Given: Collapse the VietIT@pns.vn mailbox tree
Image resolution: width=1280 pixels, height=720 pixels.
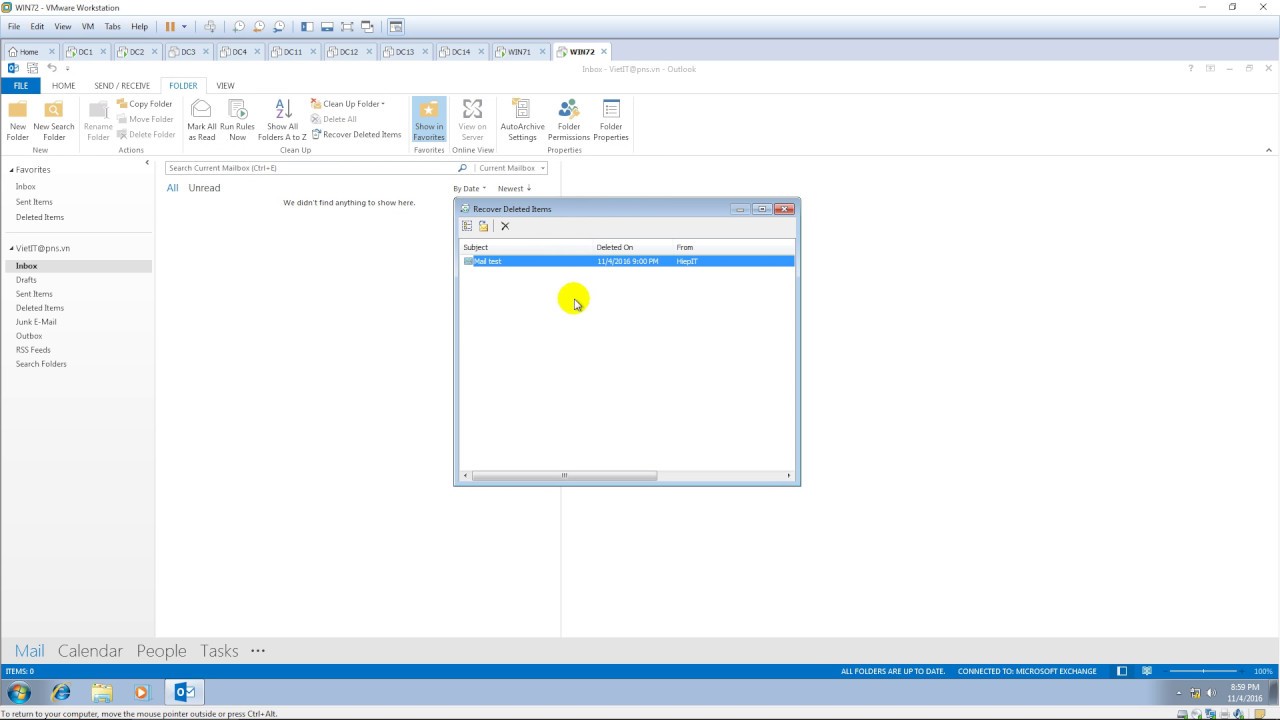Looking at the screenshot, I should point(12,248).
